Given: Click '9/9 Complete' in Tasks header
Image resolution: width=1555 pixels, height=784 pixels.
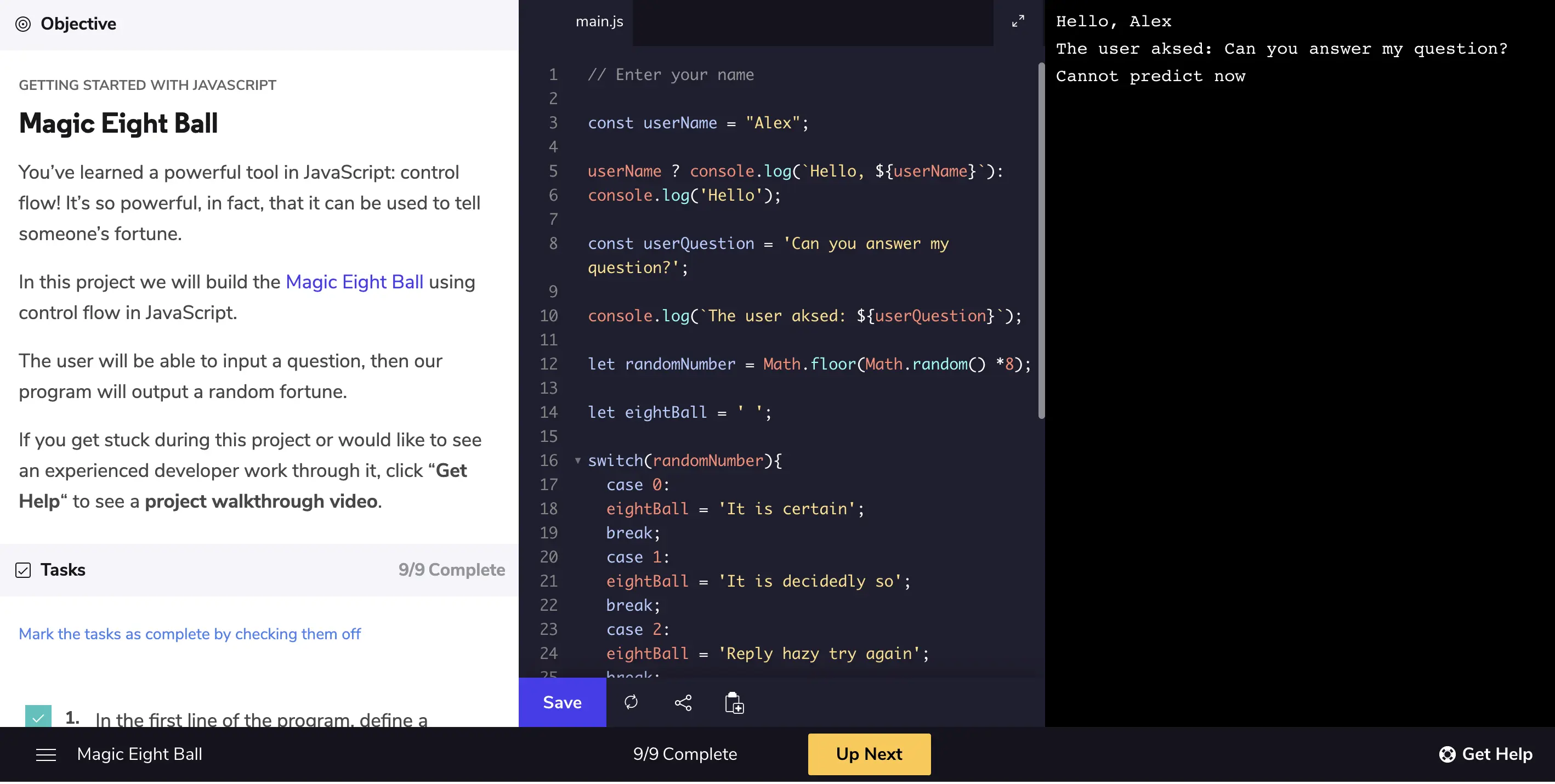Looking at the screenshot, I should coord(451,570).
